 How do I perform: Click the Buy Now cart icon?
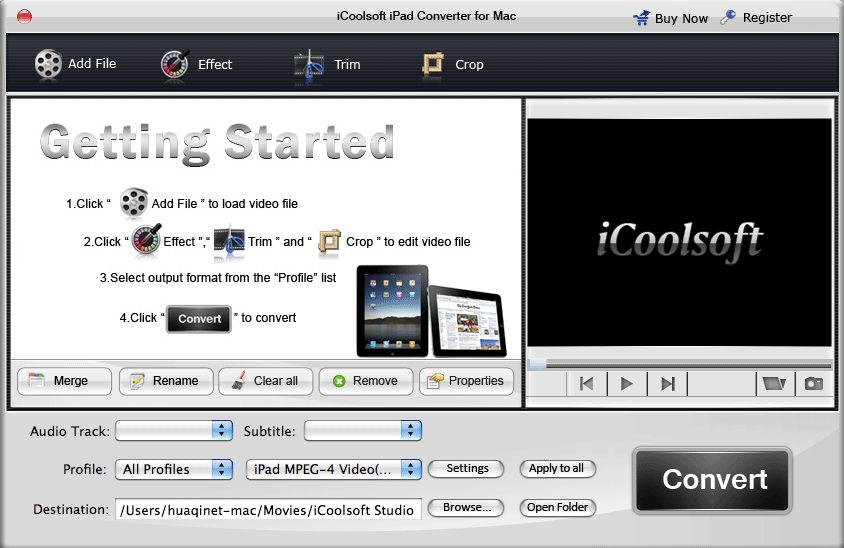pyautogui.click(x=642, y=18)
